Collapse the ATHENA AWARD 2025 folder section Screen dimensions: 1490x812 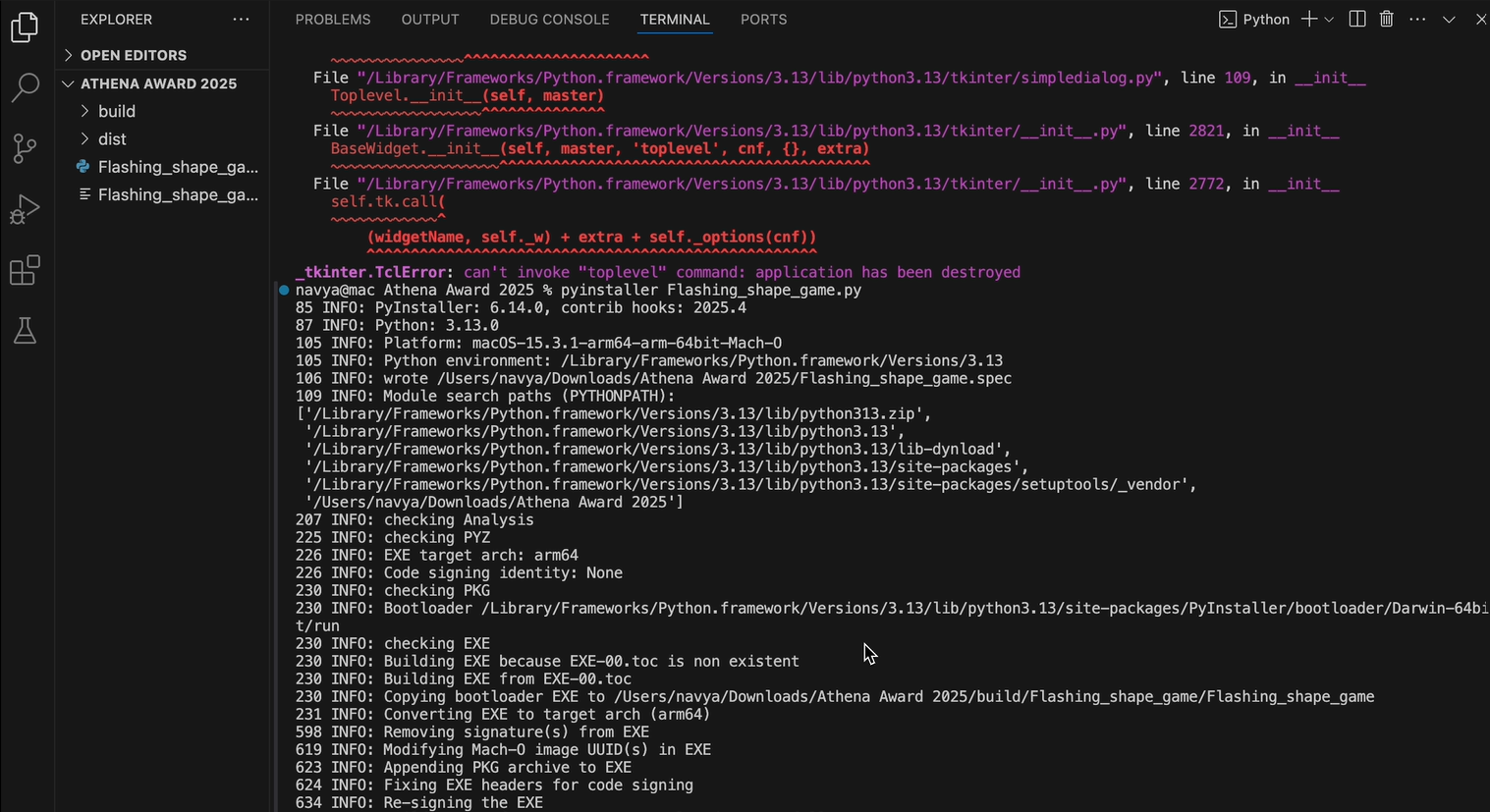click(162, 83)
